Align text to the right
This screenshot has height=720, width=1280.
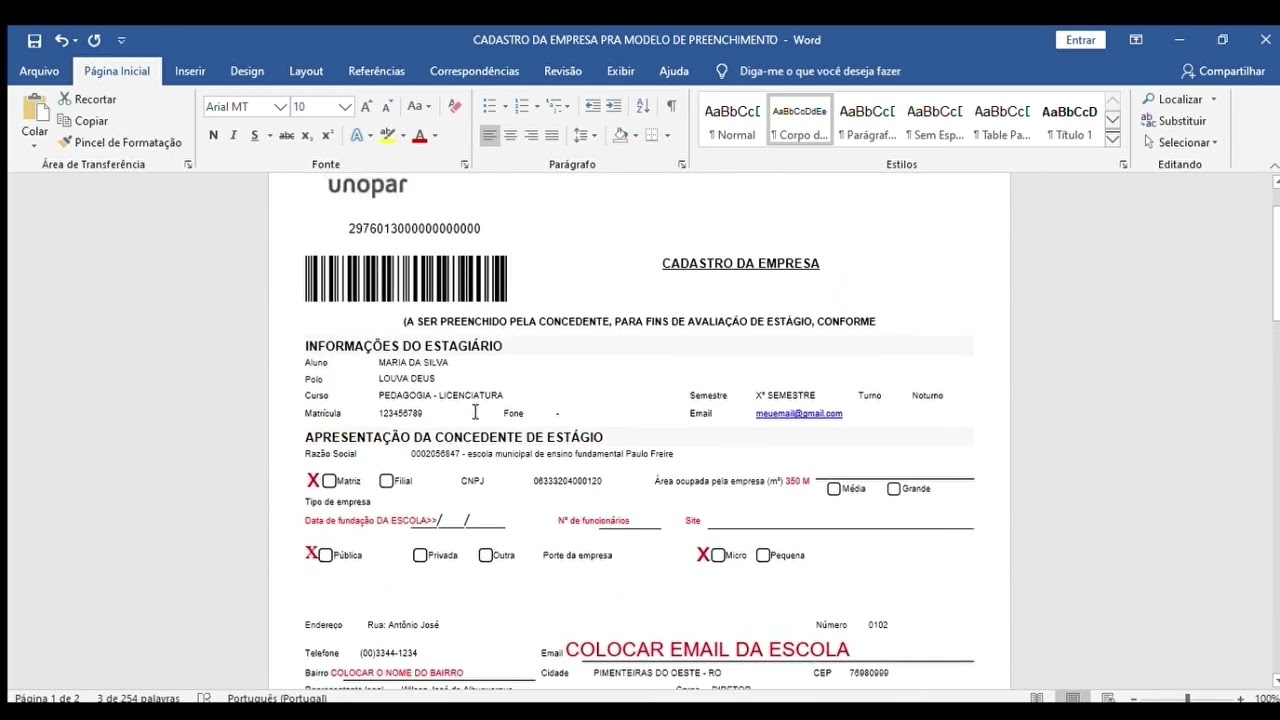pyautogui.click(x=531, y=135)
